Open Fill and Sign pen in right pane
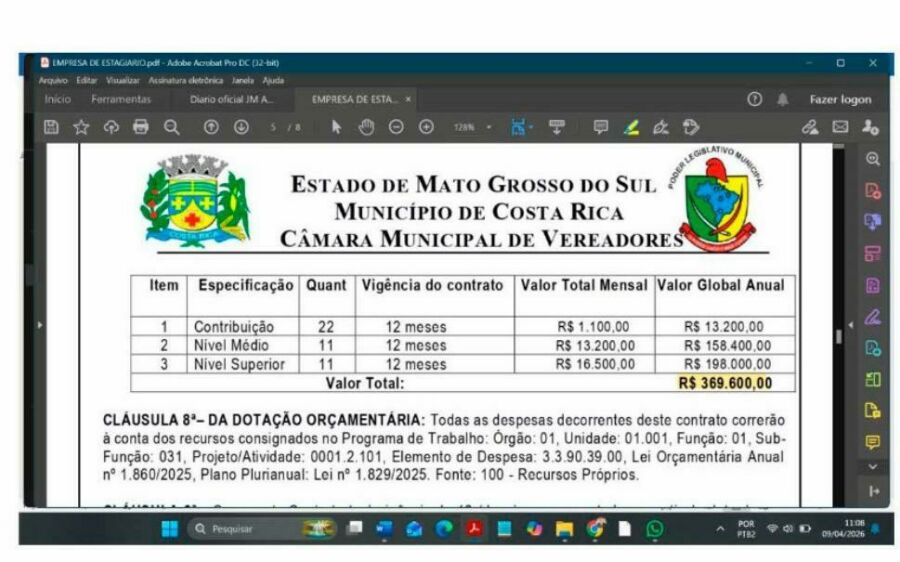The width and height of the screenshot is (900, 562). 872,316
